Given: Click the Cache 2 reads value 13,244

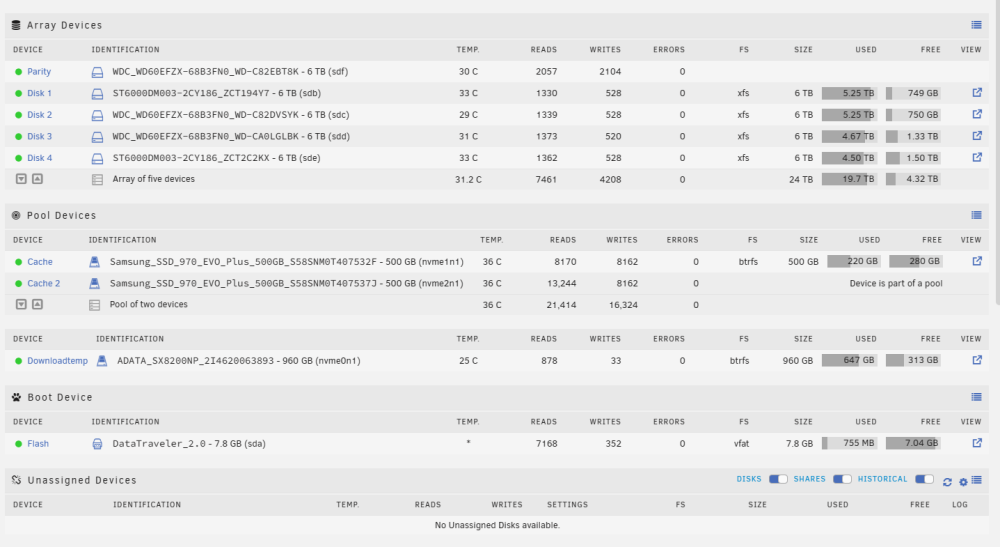Looking at the screenshot, I should 561,284.
